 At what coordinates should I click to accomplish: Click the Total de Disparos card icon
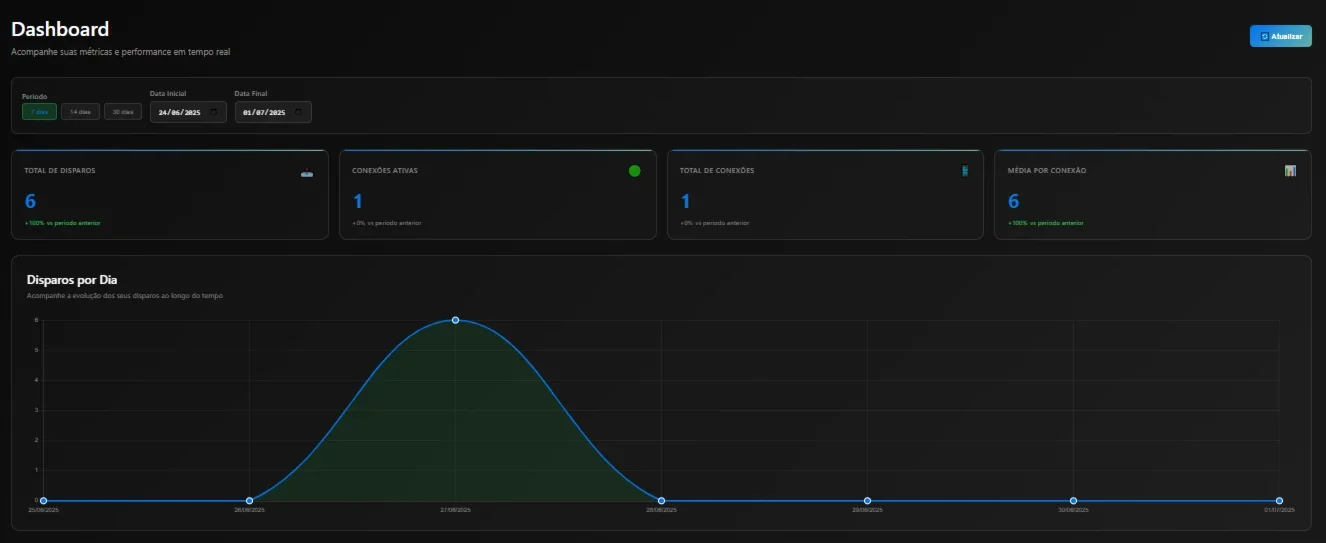[x=307, y=173]
